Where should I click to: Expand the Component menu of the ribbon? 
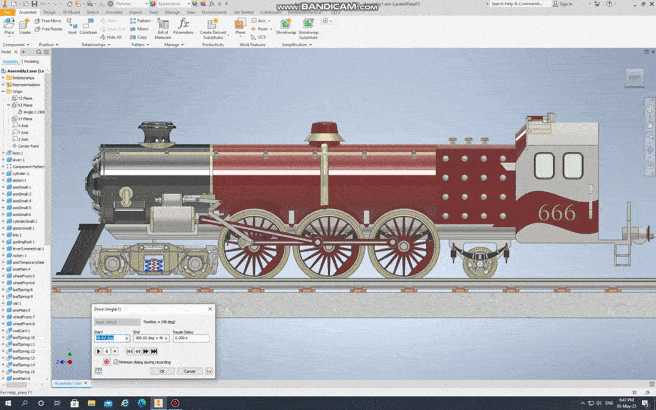click(x=16, y=44)
